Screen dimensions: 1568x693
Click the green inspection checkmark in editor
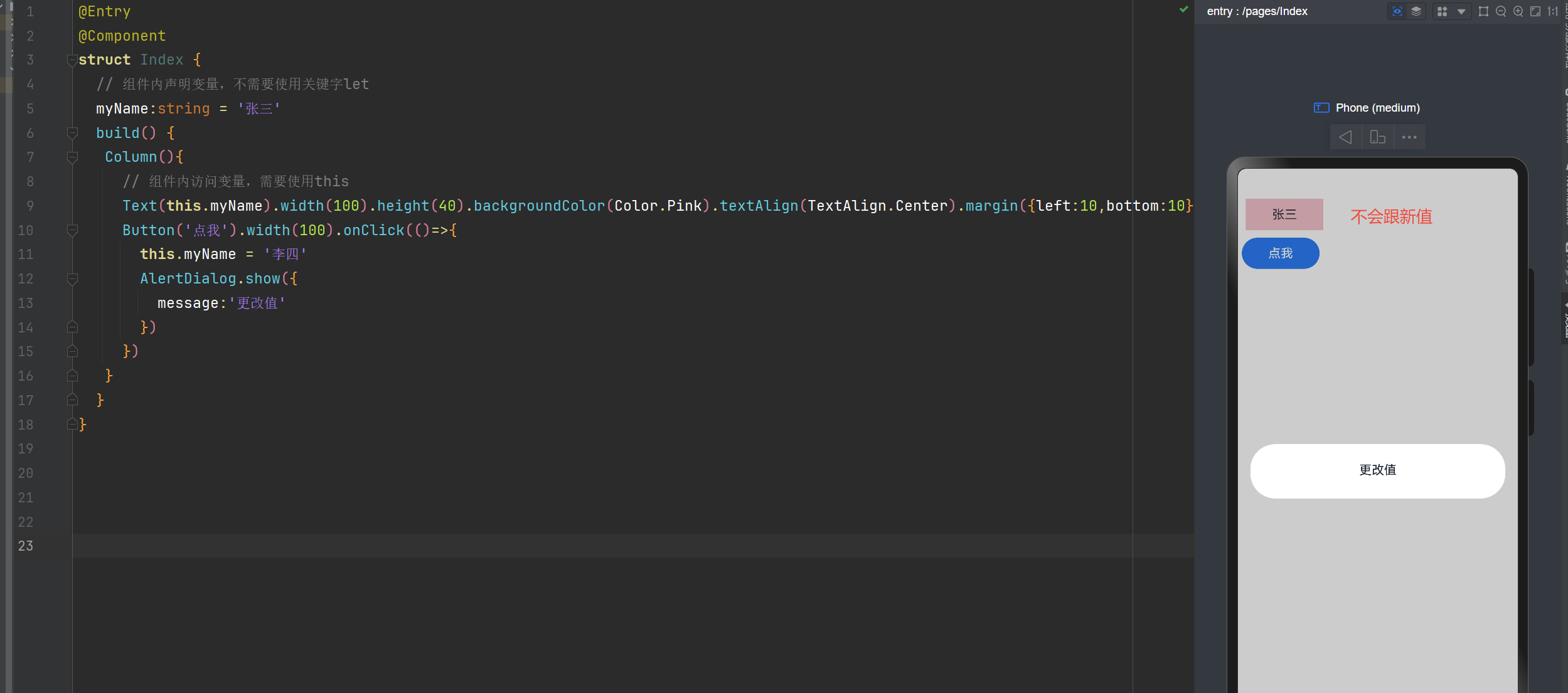[x=1184, y=9]
